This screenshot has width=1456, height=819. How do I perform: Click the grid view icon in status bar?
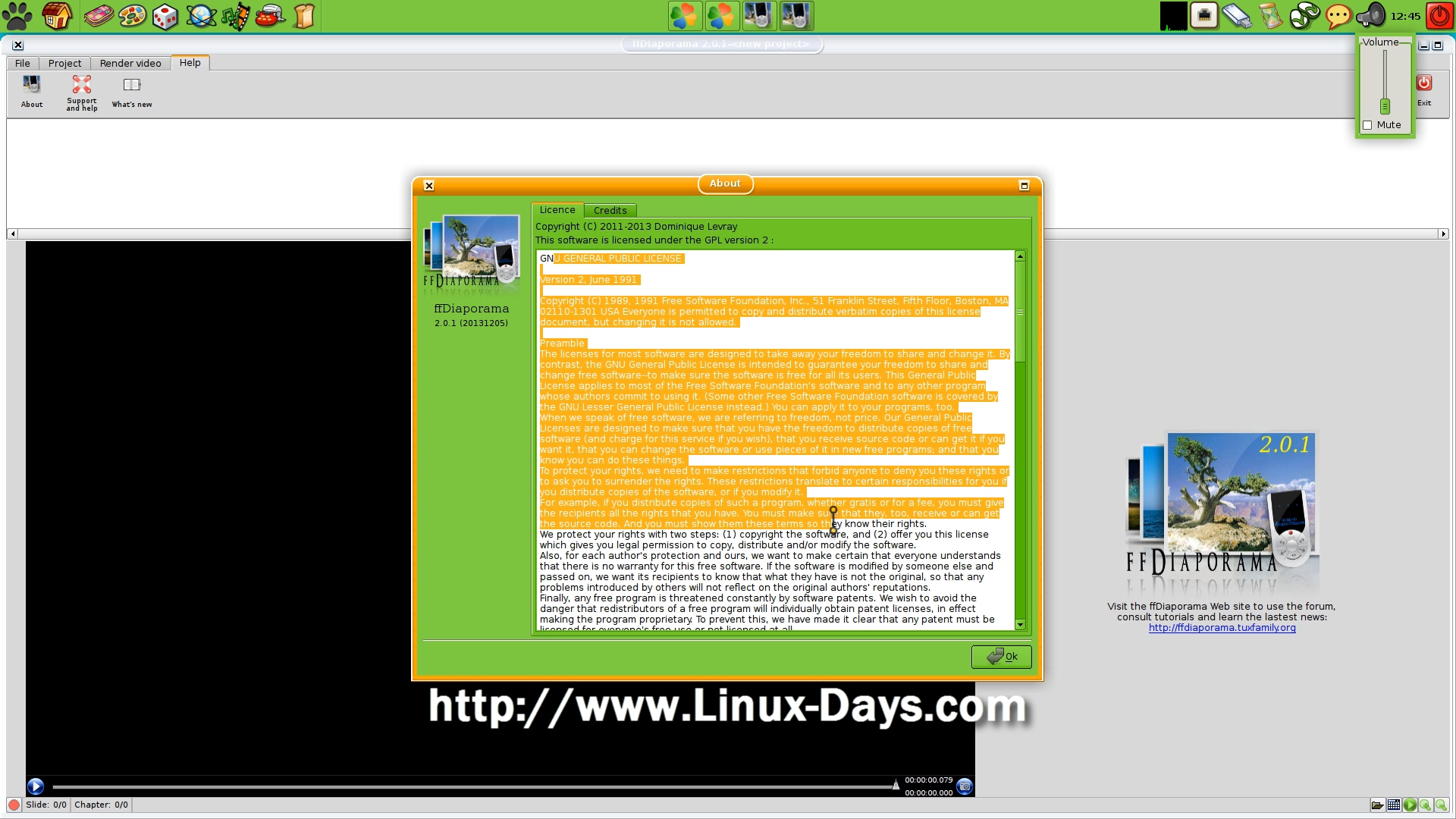[1394, 805]
